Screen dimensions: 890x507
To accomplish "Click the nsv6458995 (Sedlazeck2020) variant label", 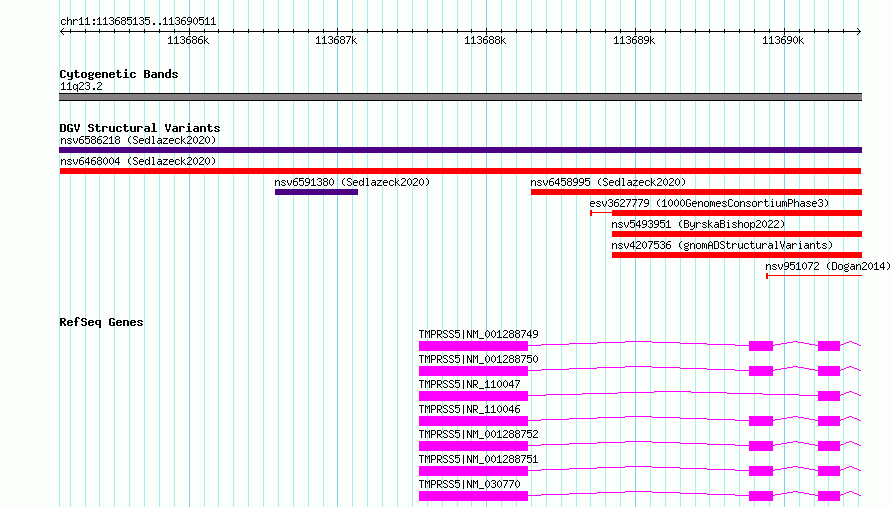I will point(608,182).
